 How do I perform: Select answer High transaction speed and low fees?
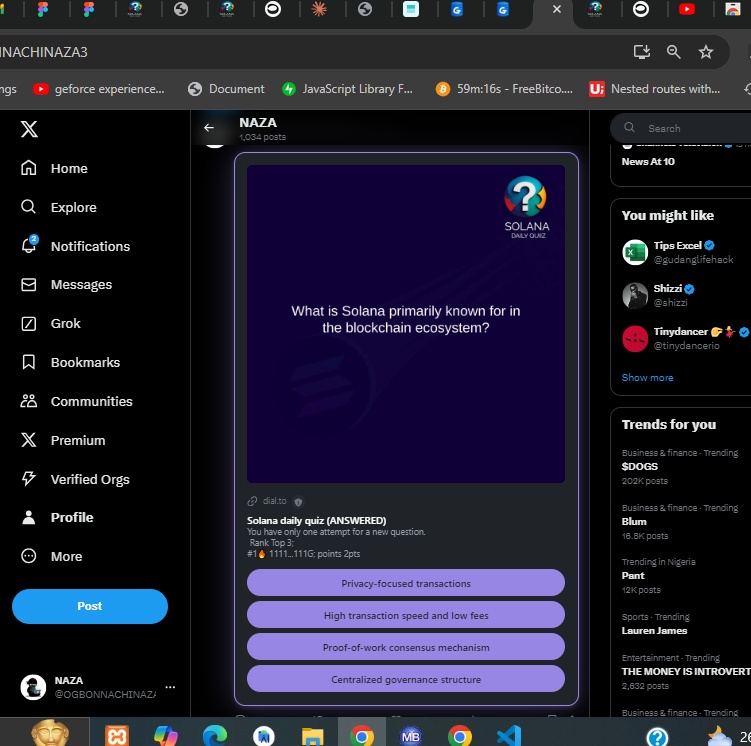click(406, 615)
